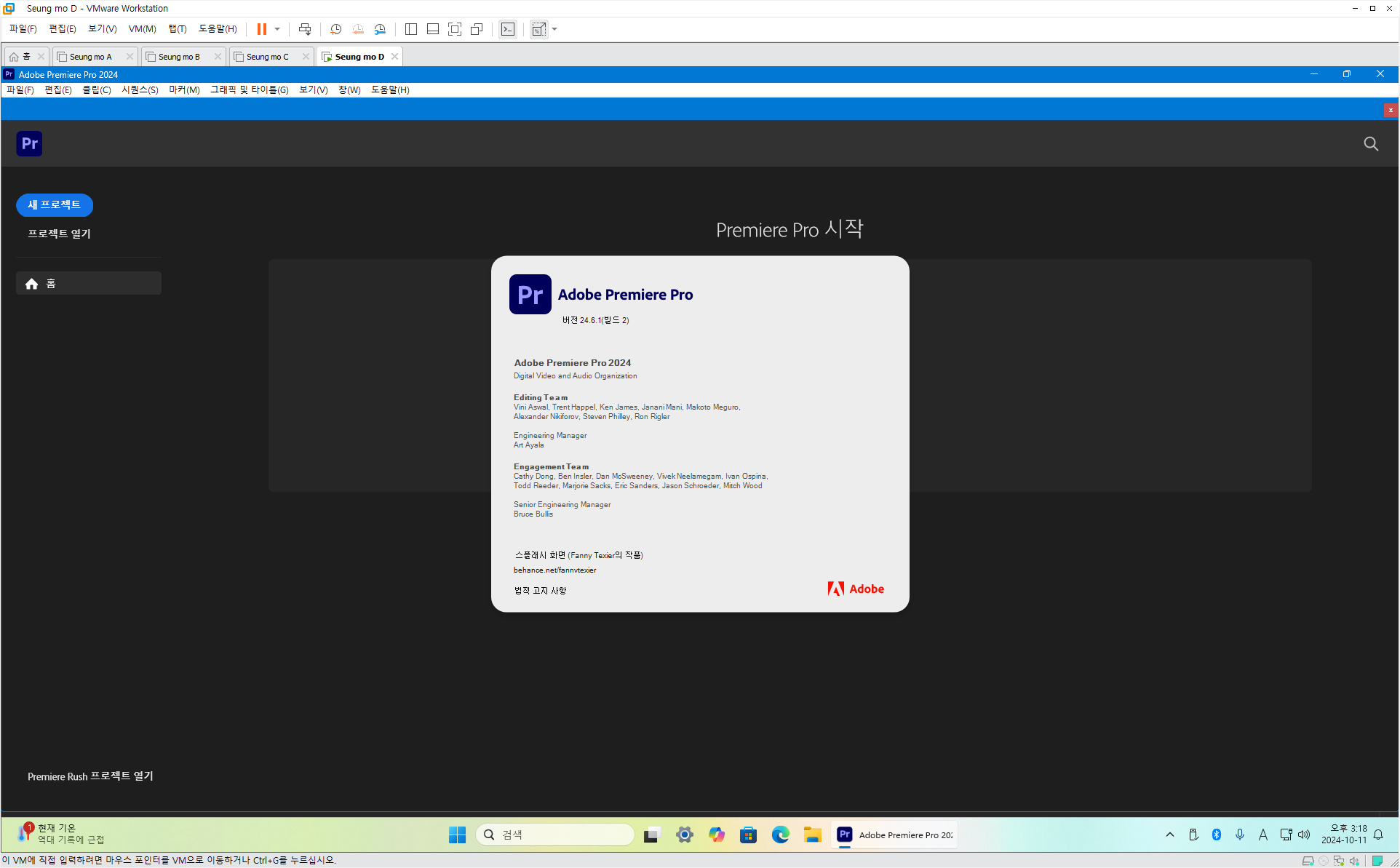
Task: Toggle the console view icon
Action: click(508, 29)
